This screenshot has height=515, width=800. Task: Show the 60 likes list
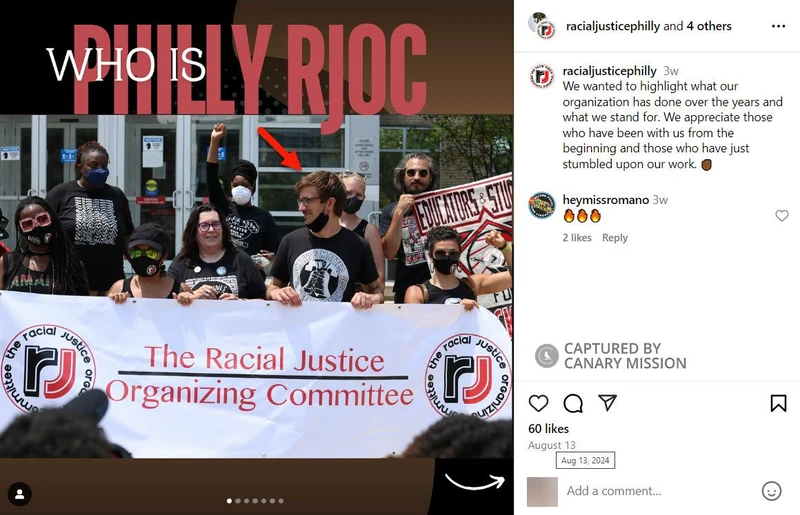[548, 429]
